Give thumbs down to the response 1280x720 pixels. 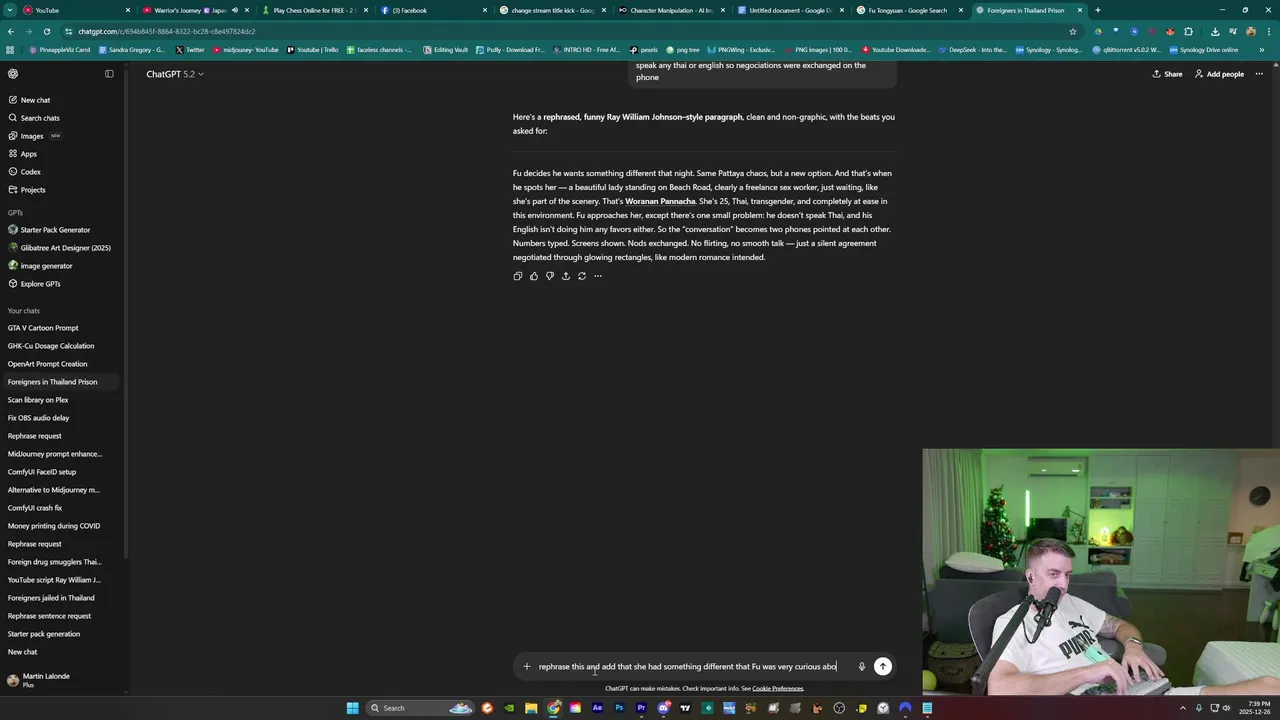549,276
